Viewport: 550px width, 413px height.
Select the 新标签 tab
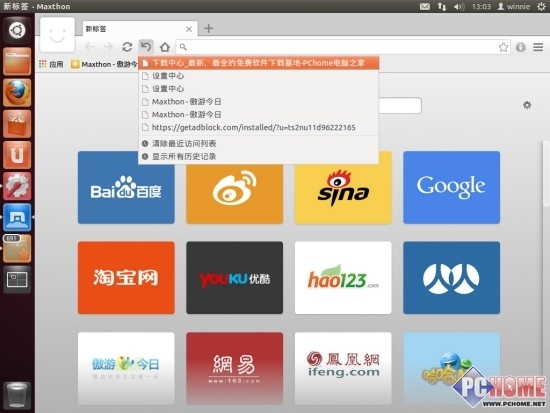140,29
